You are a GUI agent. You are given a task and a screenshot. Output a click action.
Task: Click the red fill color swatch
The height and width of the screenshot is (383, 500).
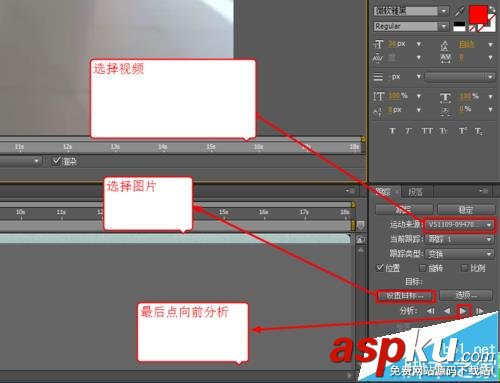tap(478, 15)
